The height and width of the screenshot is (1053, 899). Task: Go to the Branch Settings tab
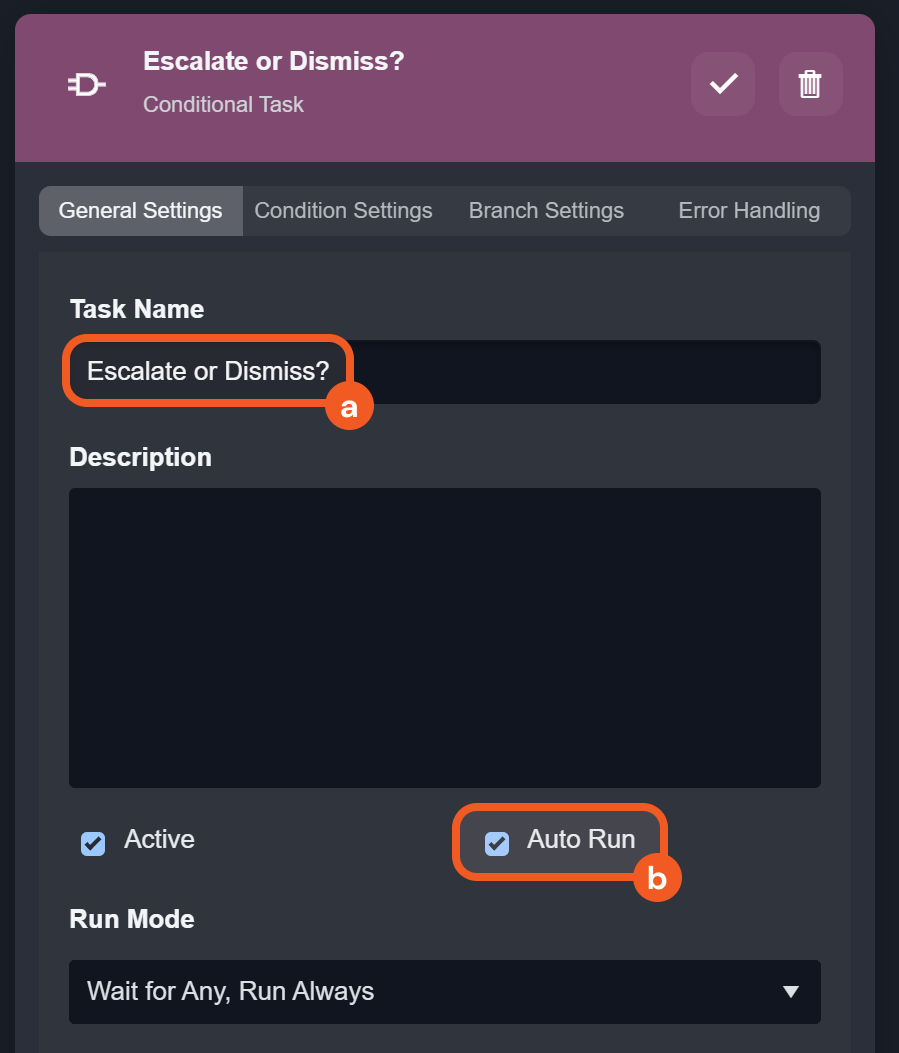pos(546,211)
